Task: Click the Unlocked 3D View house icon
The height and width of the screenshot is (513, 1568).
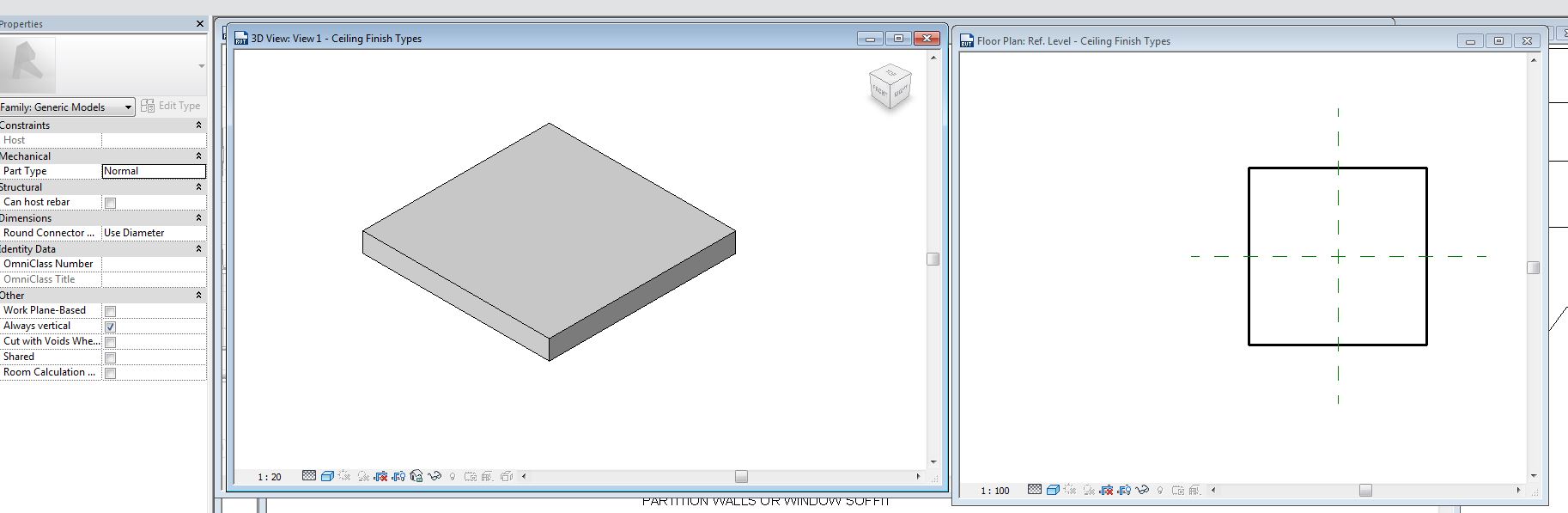Action: [416, 476]
